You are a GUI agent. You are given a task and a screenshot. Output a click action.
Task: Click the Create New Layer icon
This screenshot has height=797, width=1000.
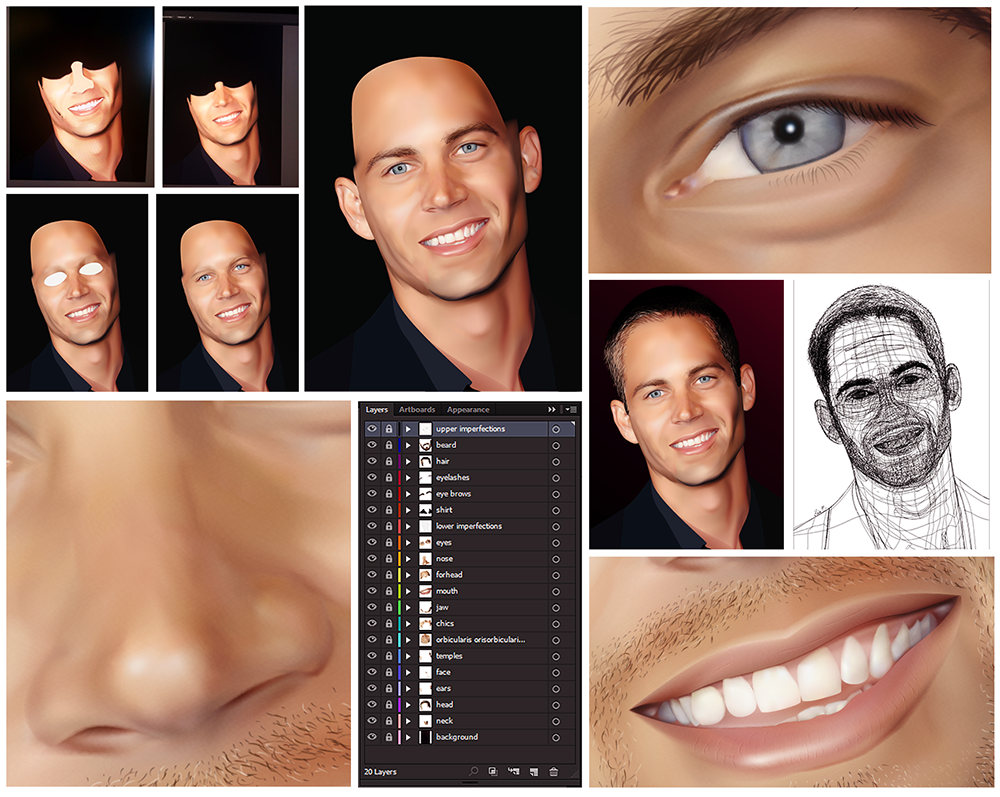[x=534, y=771]
